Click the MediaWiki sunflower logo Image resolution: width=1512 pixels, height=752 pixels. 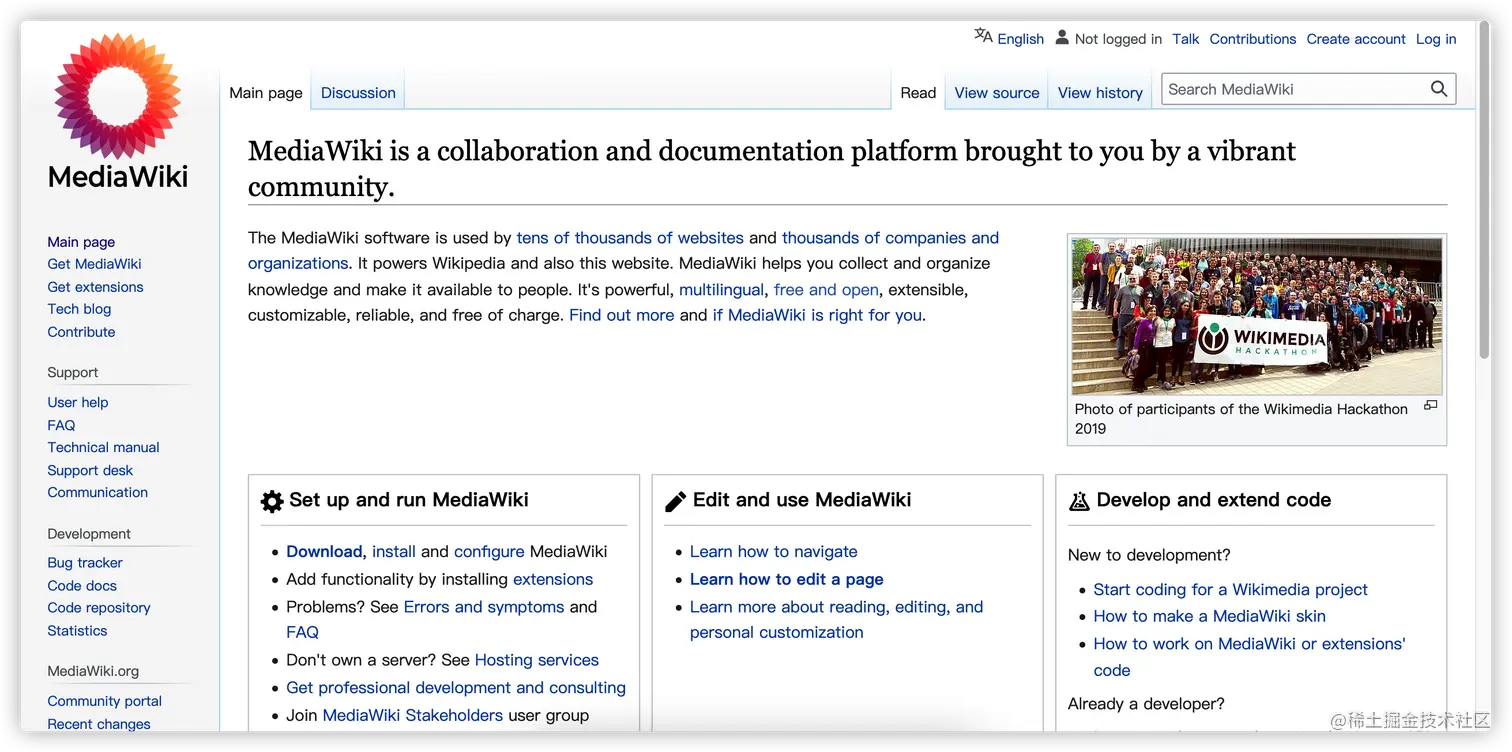[118, 112]
